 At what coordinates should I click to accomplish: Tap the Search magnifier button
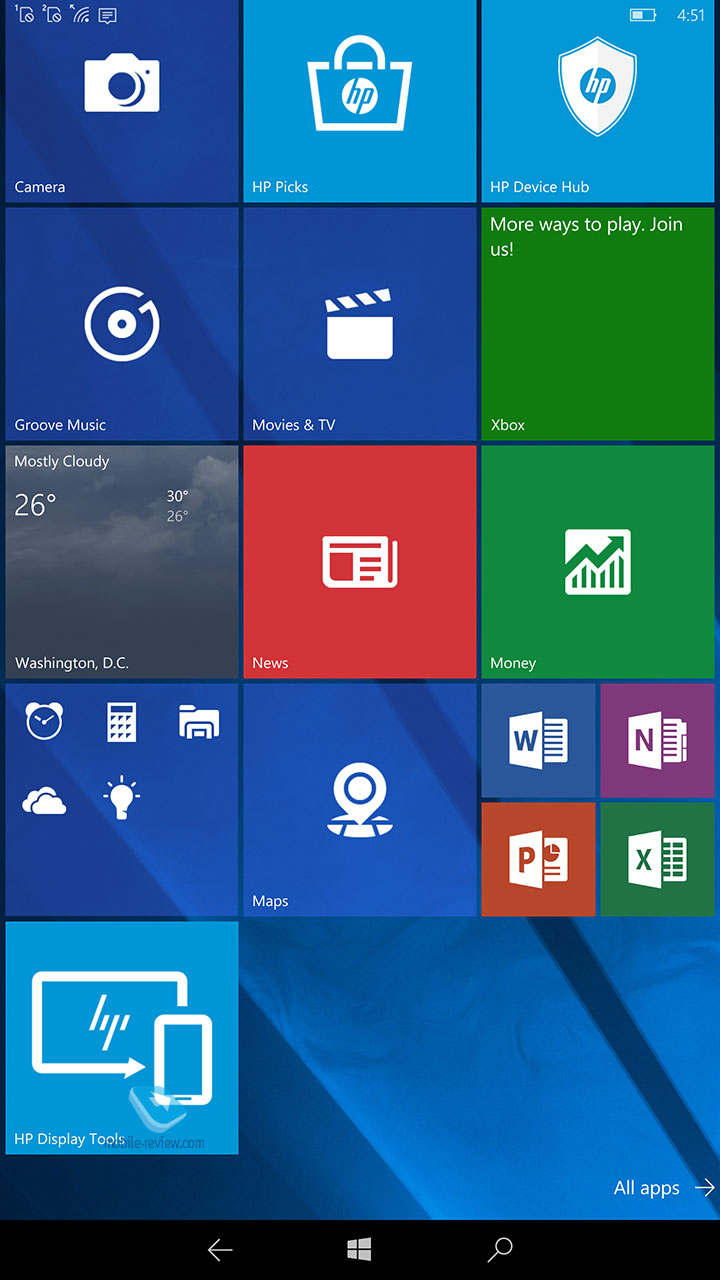pyautogui.click(x=500, y=1249)
